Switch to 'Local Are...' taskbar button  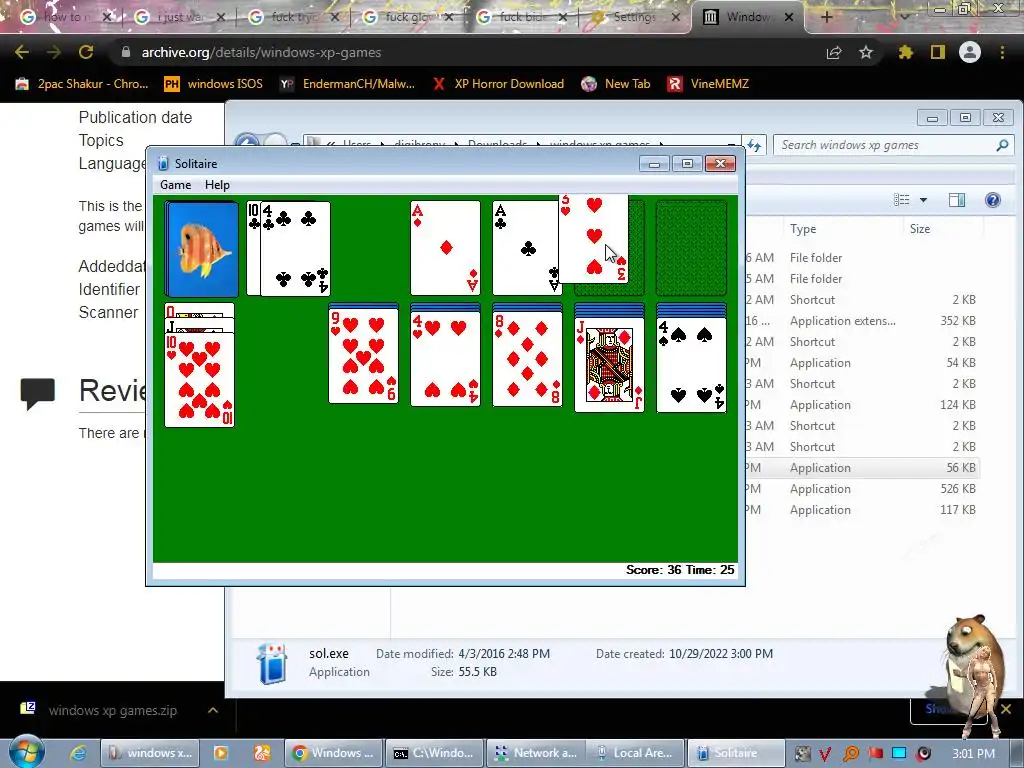(x=635, y=753)
